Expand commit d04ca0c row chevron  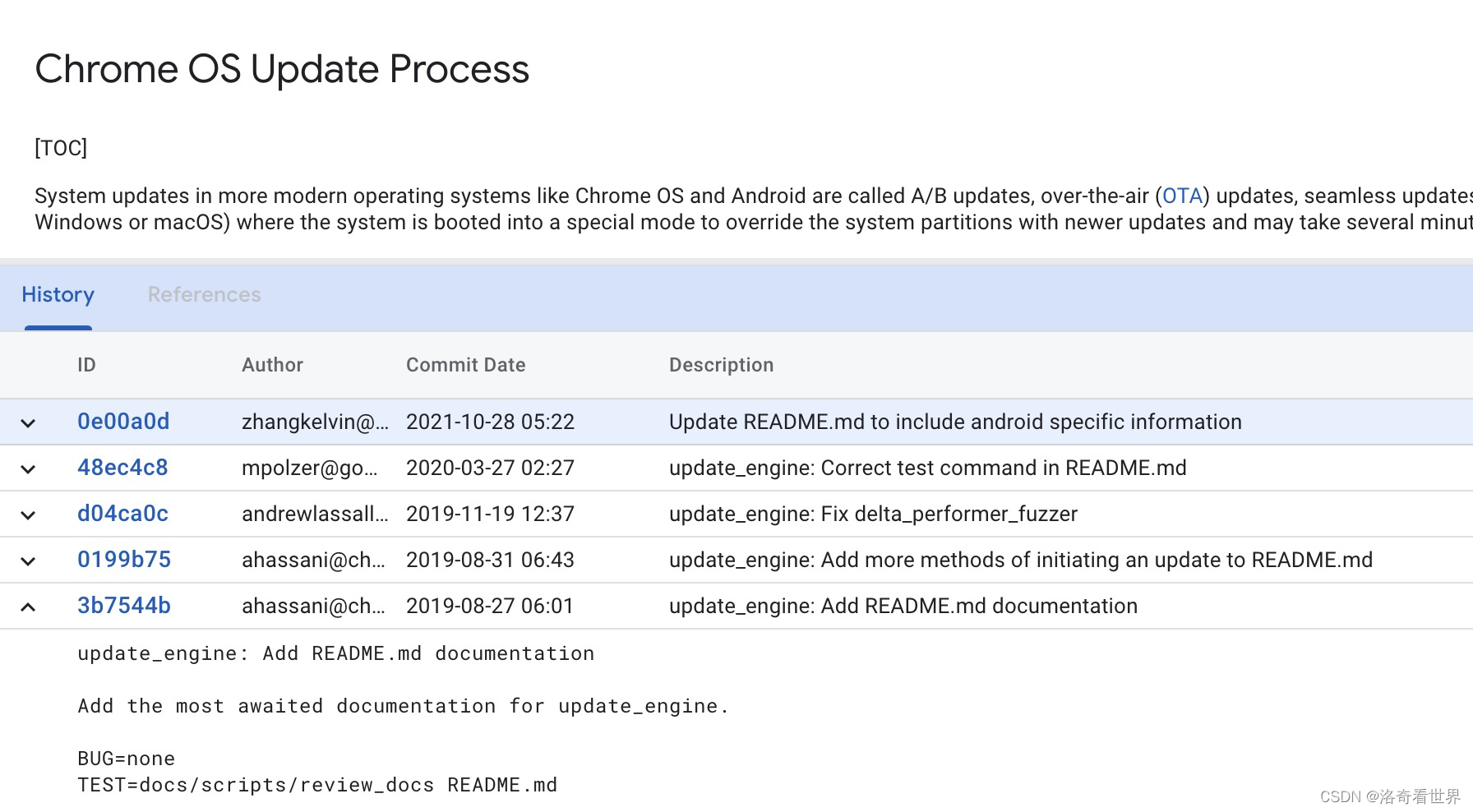pos(28,515)
